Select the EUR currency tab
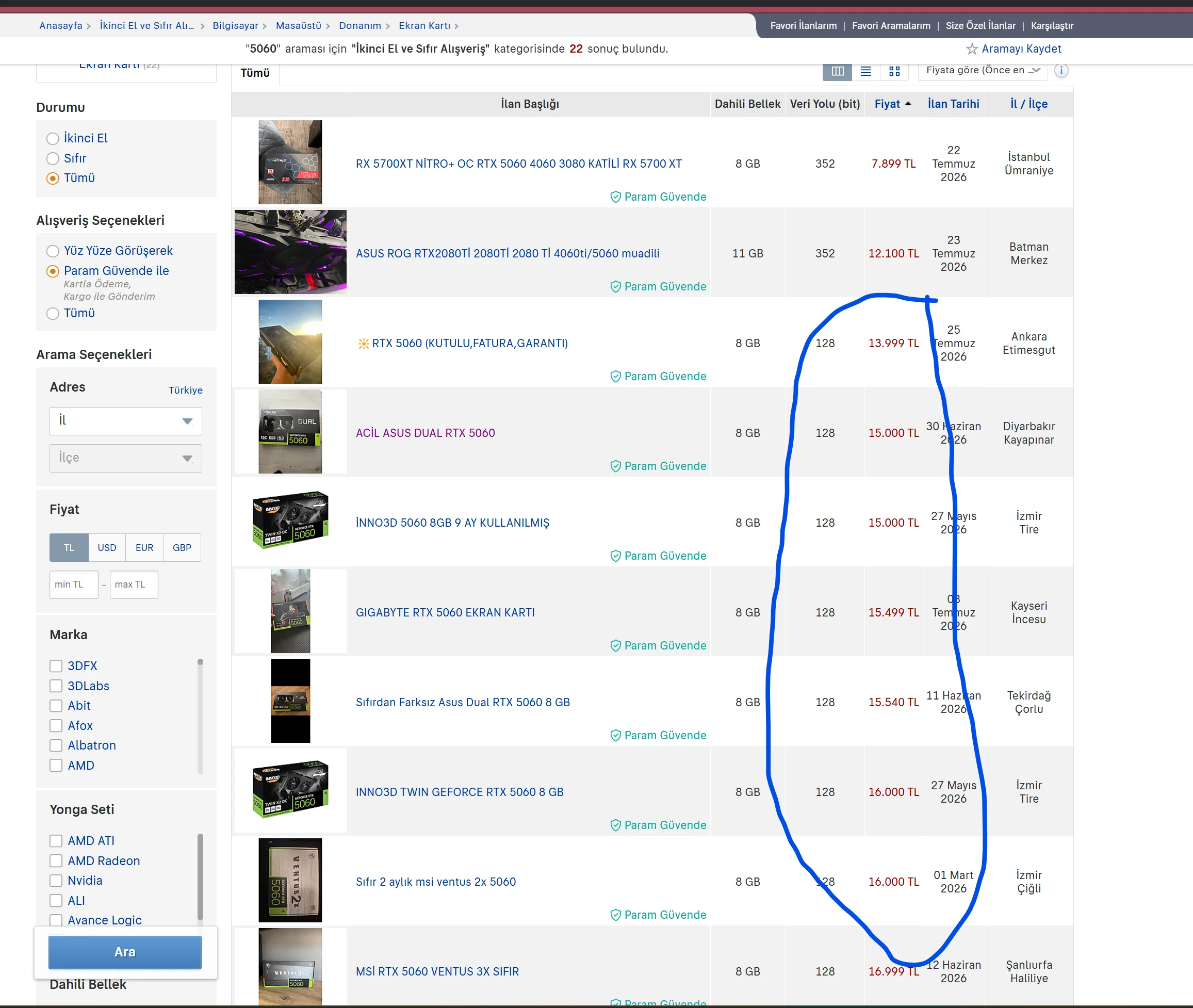 coord(144,547)
